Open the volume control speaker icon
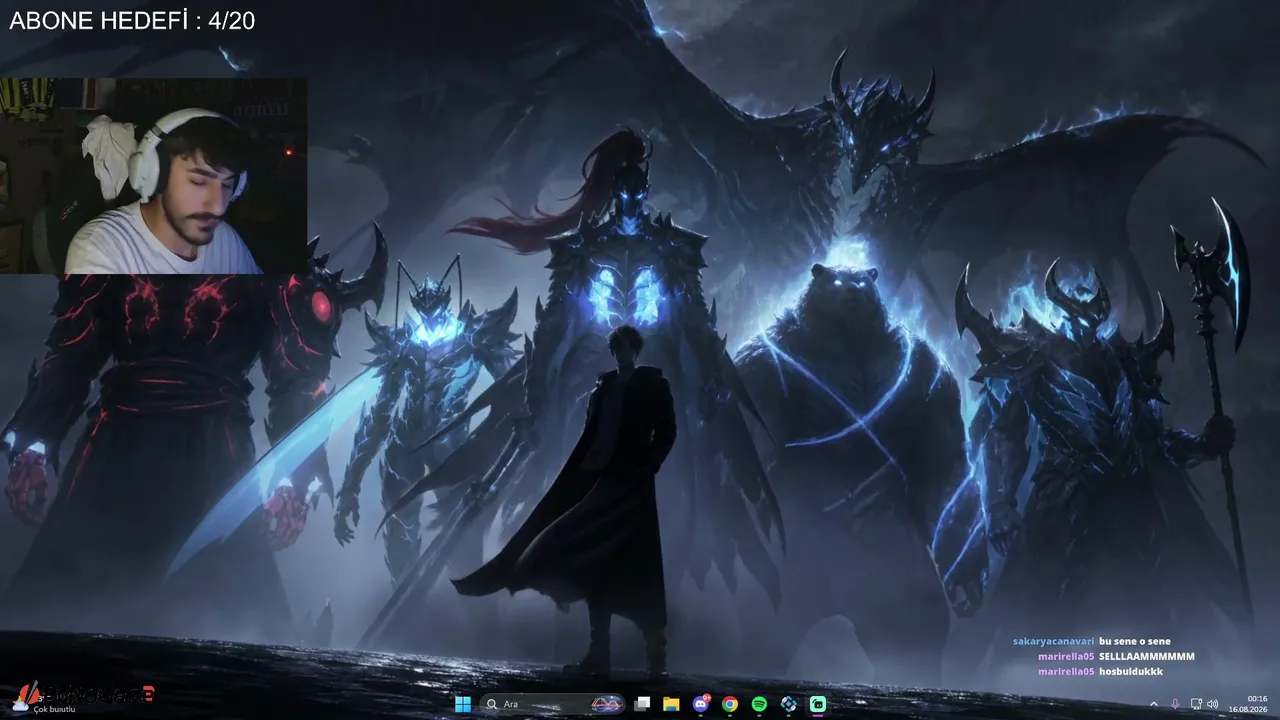1280x720 pixels. tap(1212, 704)
